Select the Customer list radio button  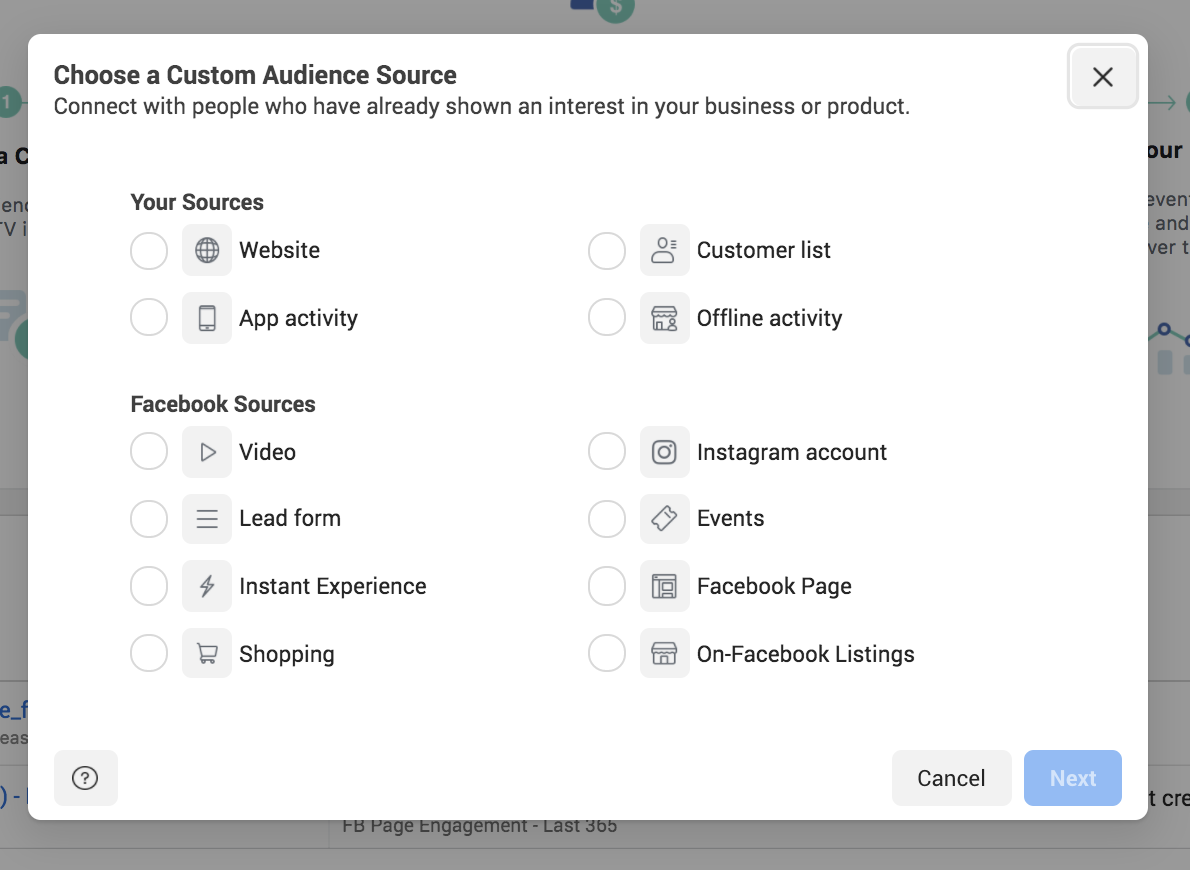pyautogui.click(x=607, y=250)
